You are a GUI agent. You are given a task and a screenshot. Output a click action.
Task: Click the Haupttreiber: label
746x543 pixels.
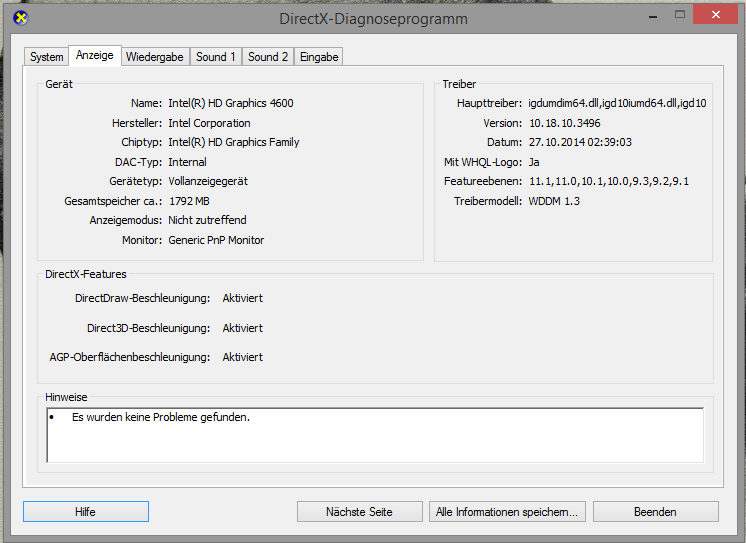click(490, 103)
